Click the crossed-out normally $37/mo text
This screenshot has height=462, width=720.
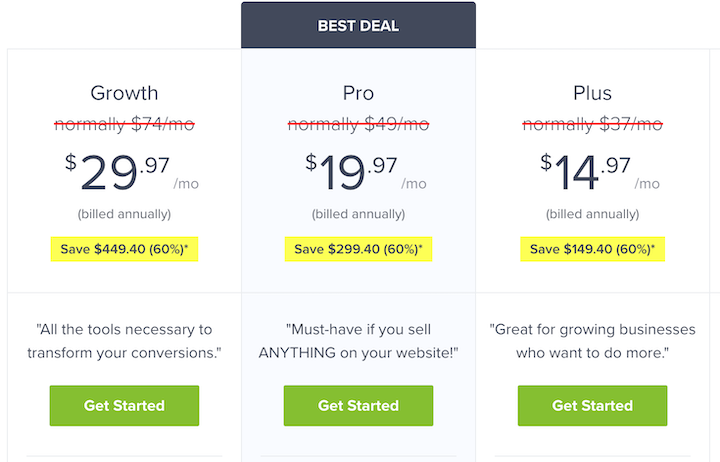pyautogui.click(x=592, y=124)
